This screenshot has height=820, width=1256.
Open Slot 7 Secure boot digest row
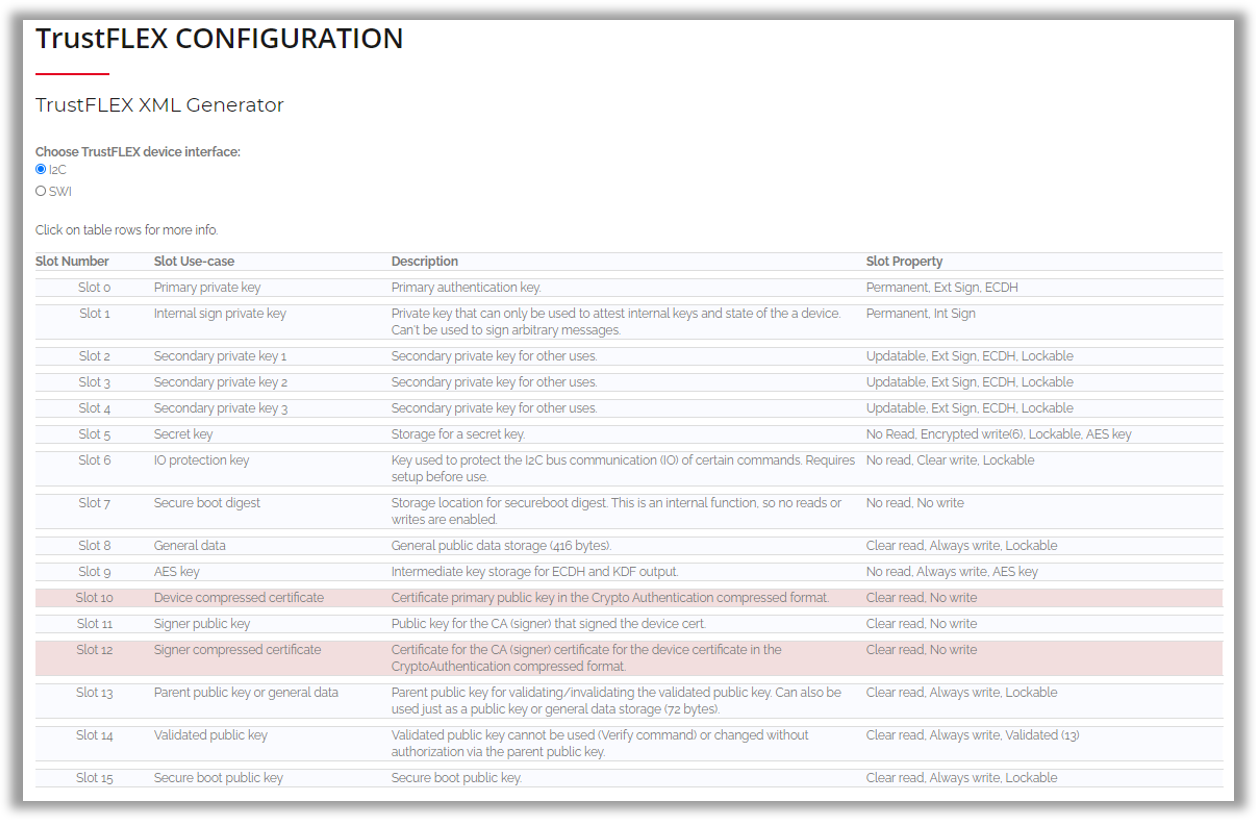pyautogui.click(x=206, y=503)
